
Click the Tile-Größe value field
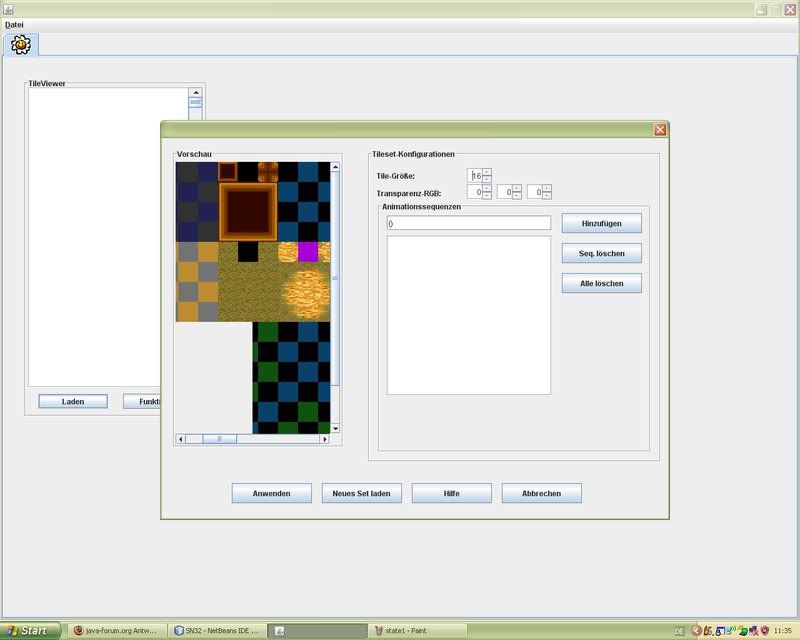click(475, 176)
